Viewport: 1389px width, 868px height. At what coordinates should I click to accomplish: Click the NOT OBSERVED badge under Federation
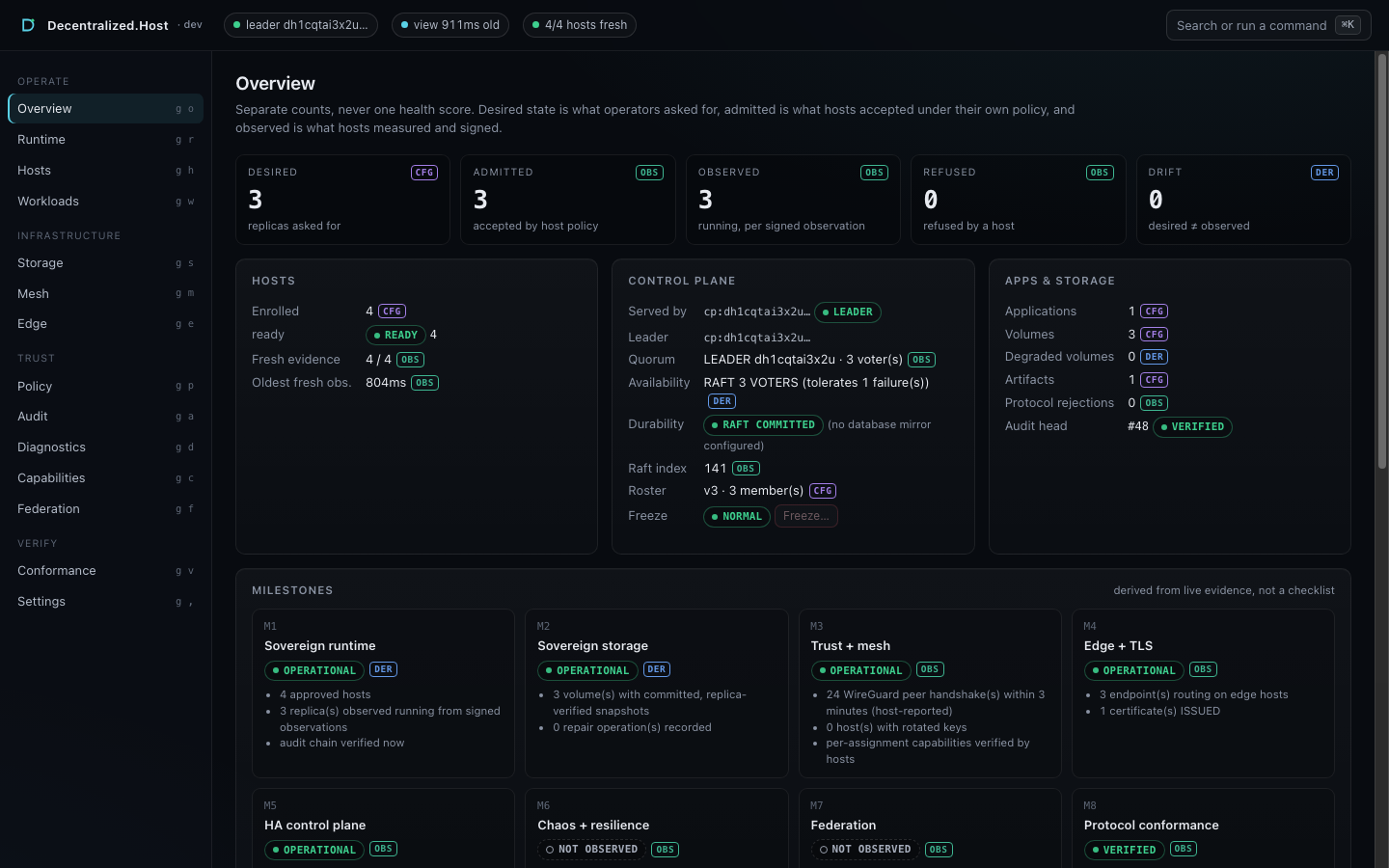click(865, 850)
